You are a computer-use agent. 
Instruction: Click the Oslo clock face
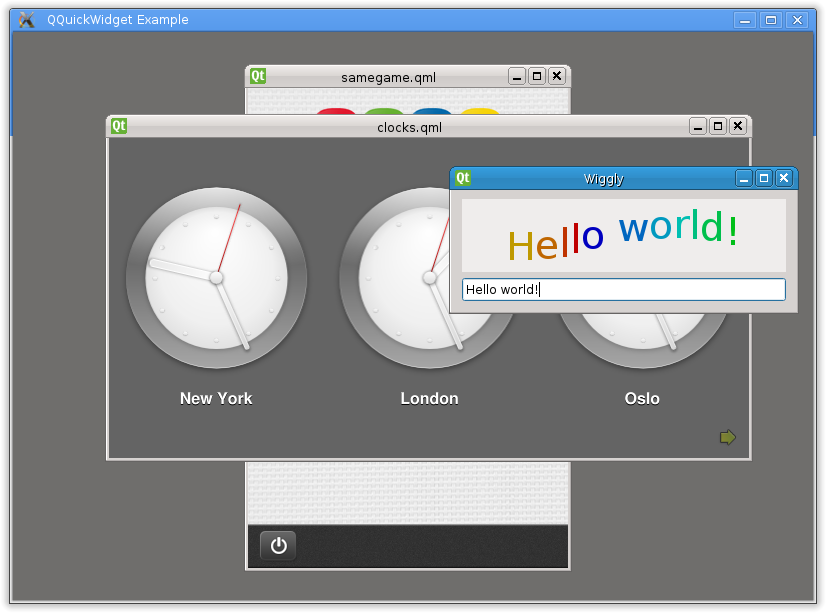642,340
